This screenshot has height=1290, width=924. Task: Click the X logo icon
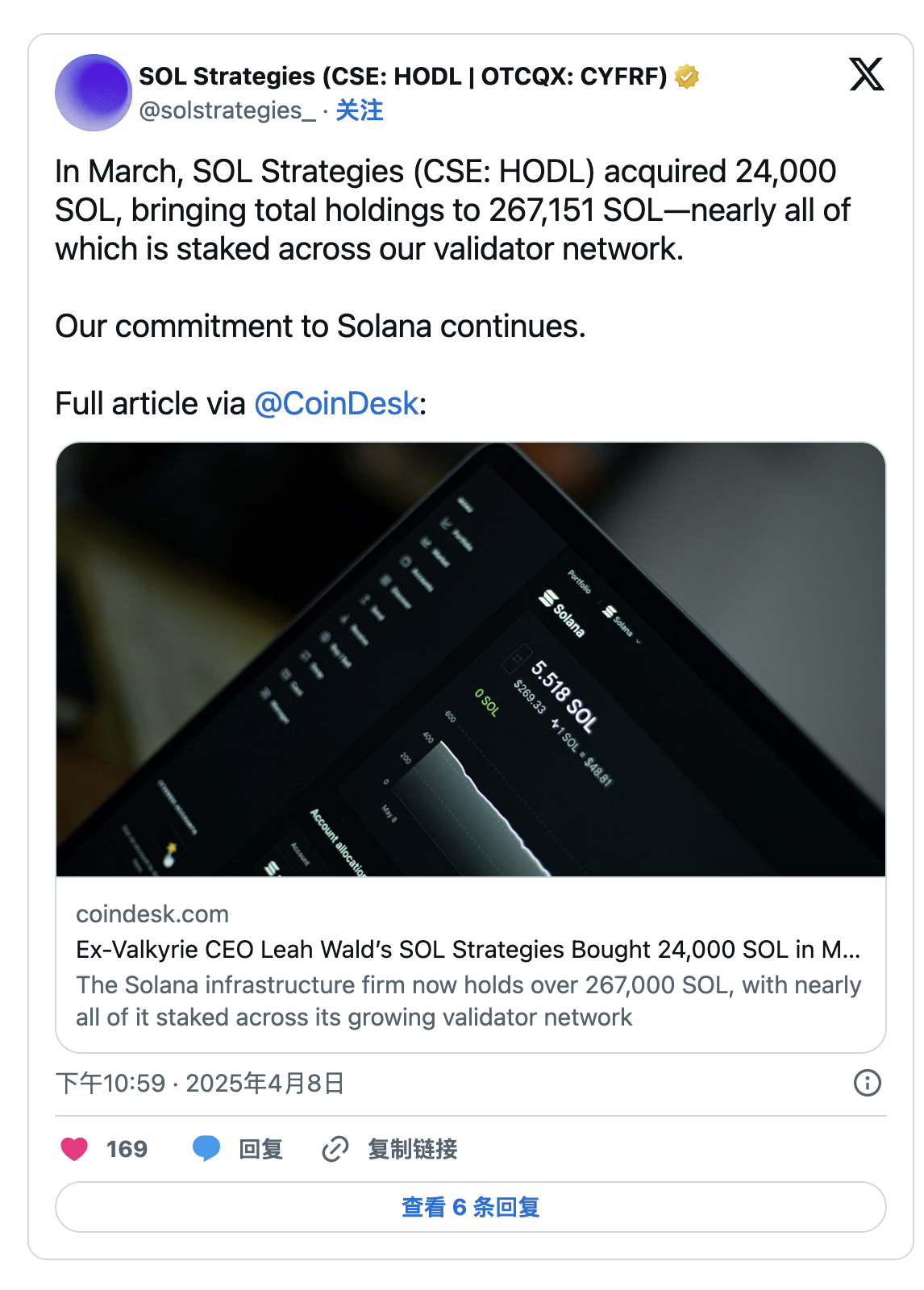tap(867, 74)
